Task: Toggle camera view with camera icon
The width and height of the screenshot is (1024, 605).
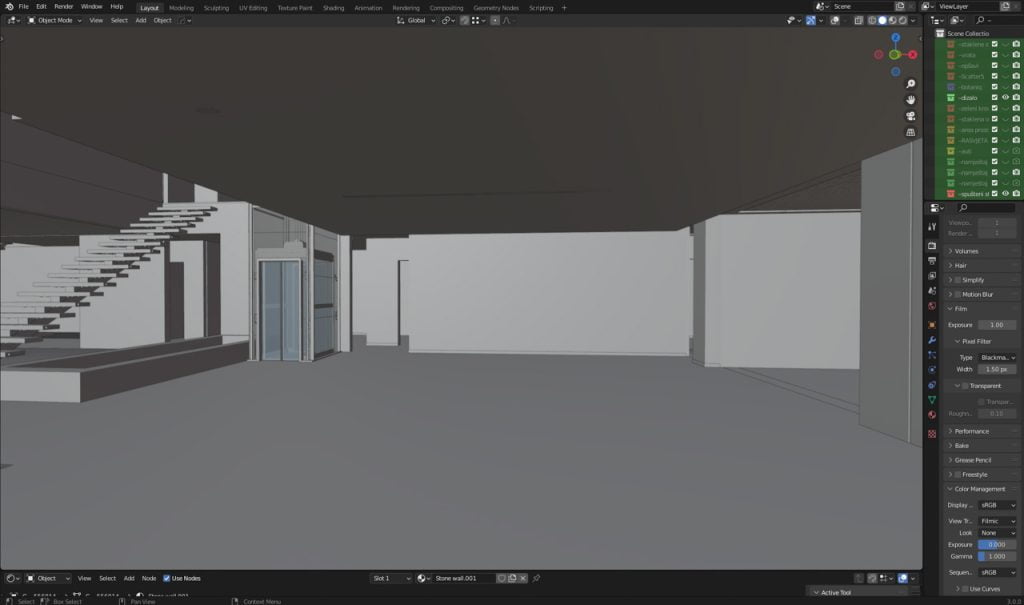Action: tap(911, 116)
